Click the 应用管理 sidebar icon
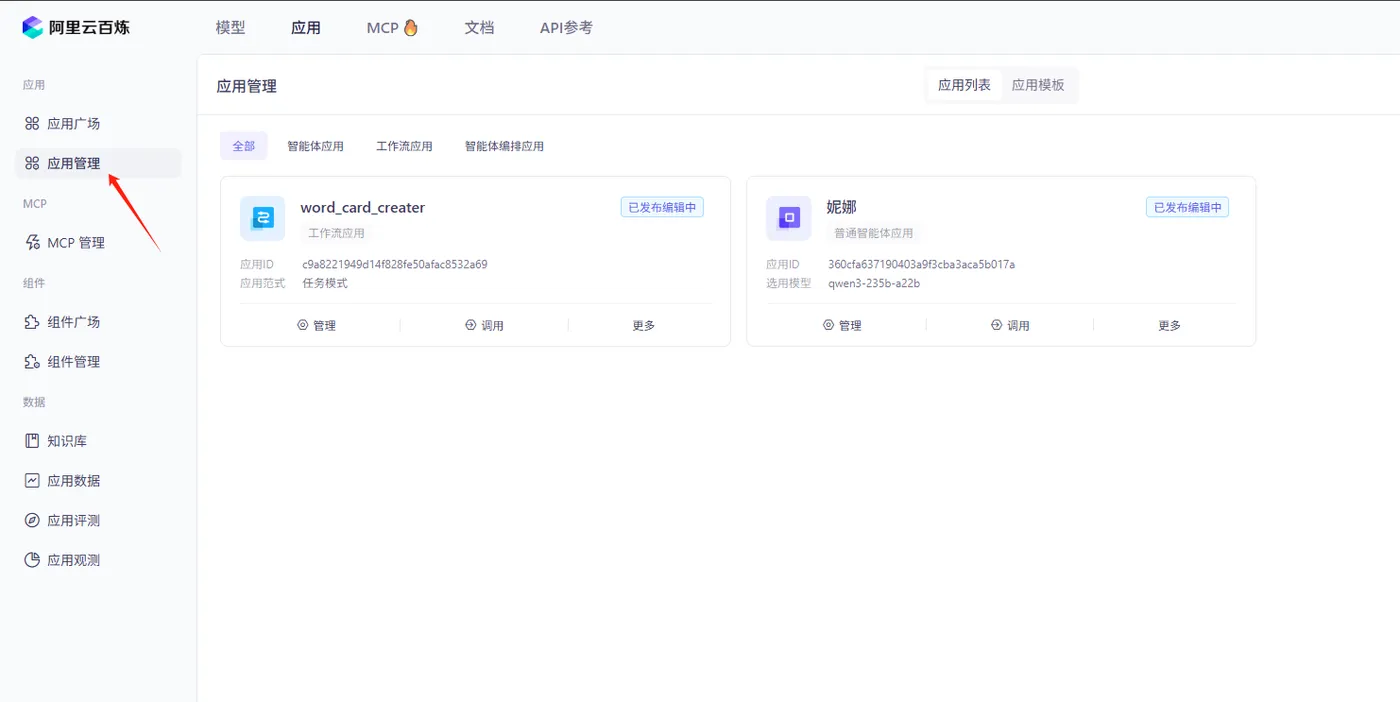Image resolution: width=1400 pixels, height=702 pixels. tap(32, 163)
